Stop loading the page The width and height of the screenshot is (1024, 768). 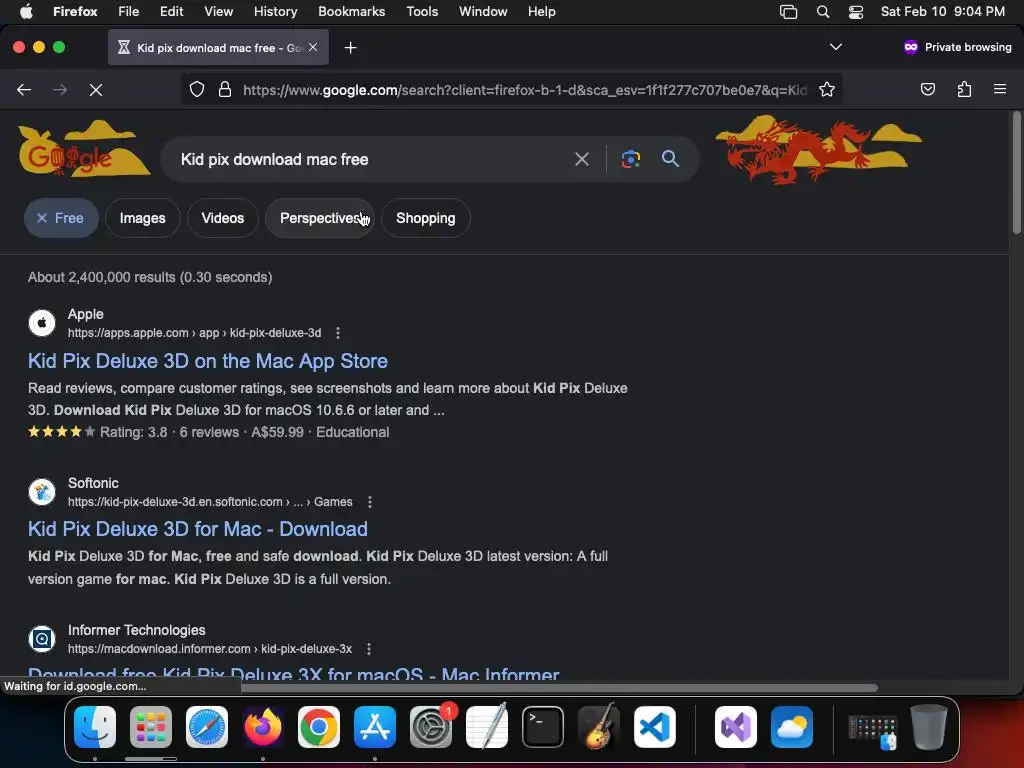(96, 89)
